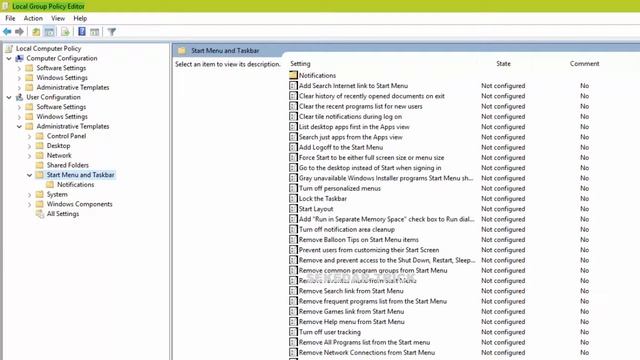Expand the Desktop tree node
640x360 pixels.
29,146
